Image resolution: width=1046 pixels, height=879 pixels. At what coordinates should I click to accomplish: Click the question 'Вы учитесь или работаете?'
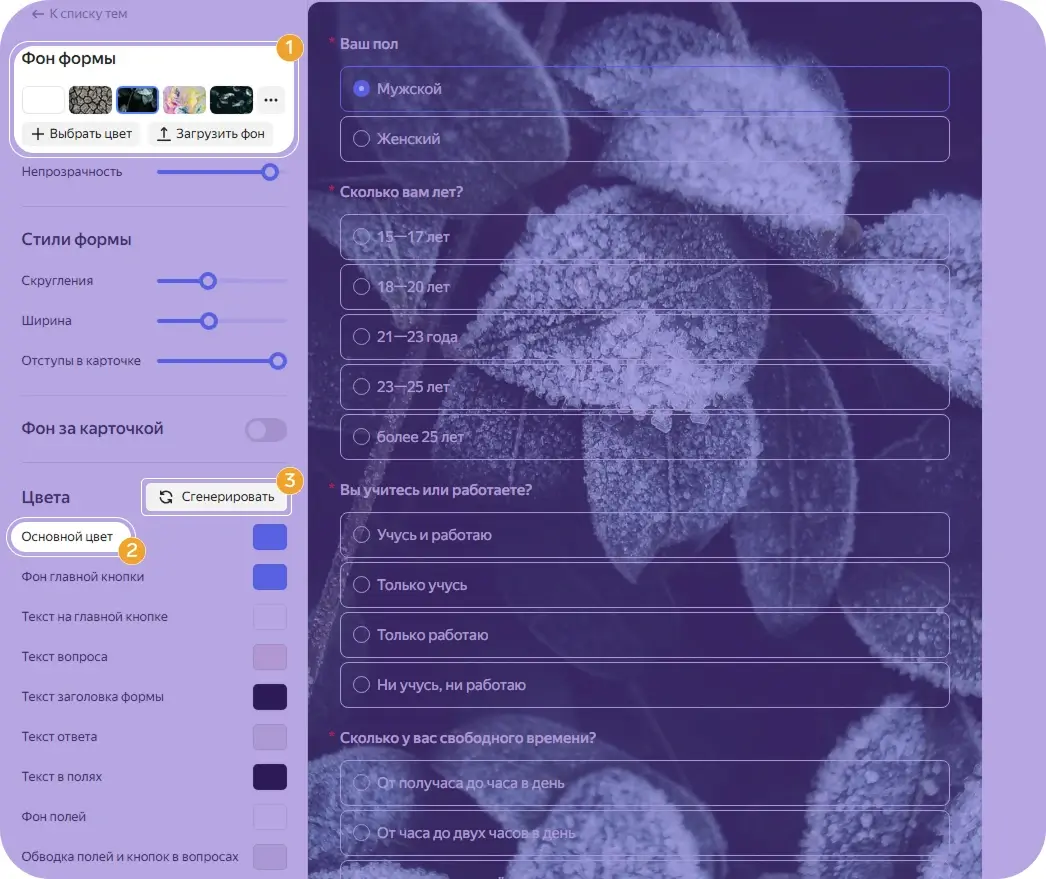[x=436, y=490]
